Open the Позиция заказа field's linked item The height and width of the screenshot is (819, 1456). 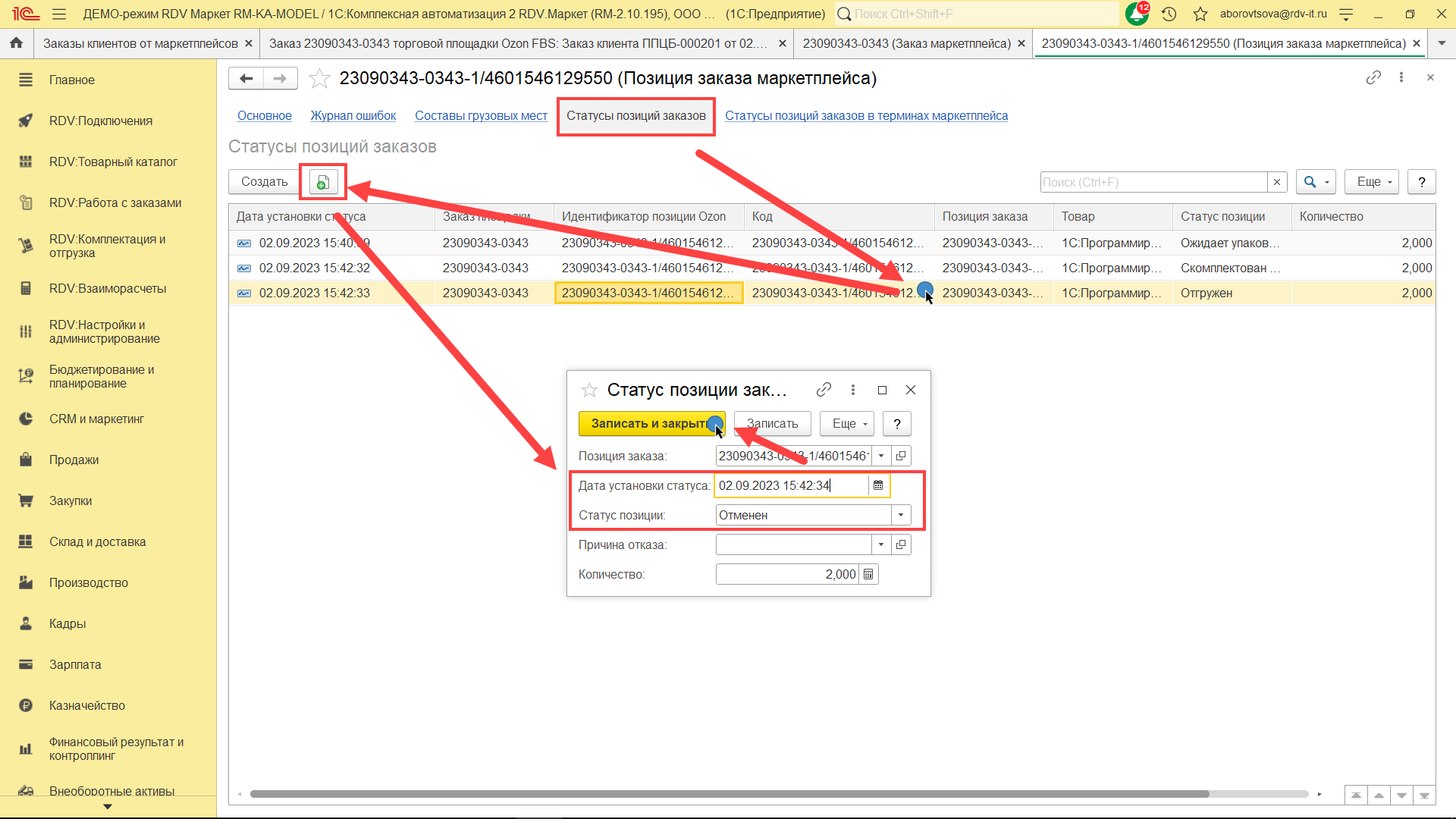901,456
